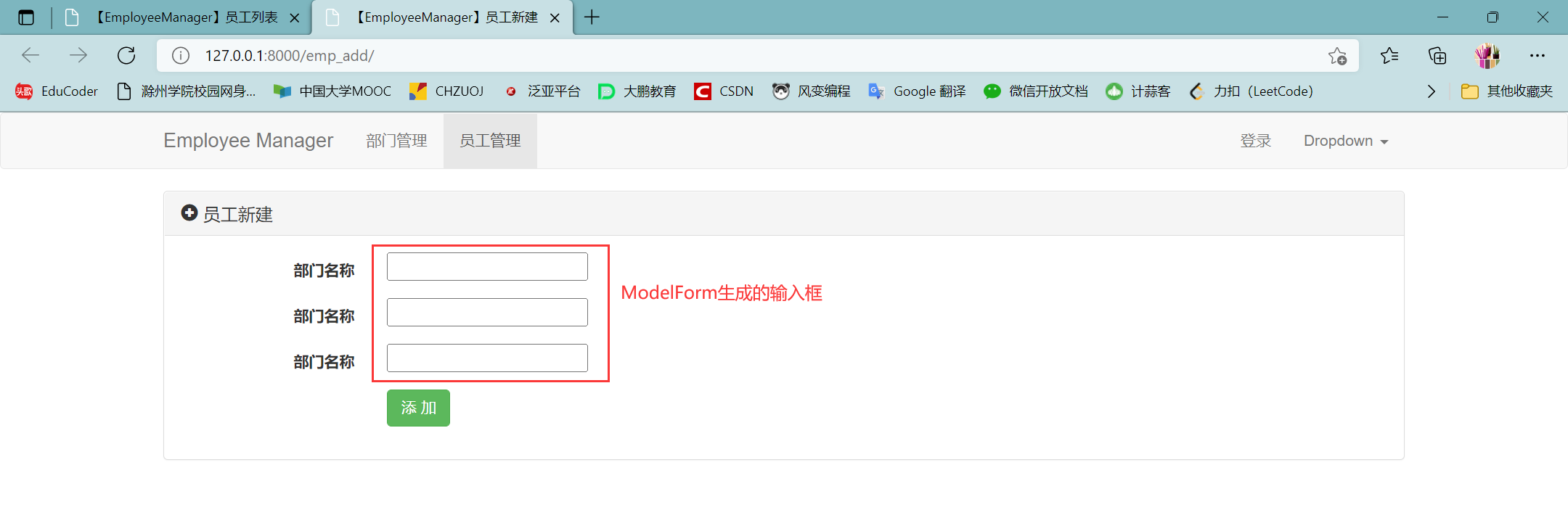The width and height of the screenshot is (1568, 523).
Task: Reload the page with the refresh icon
Action: tap(126, 55)
